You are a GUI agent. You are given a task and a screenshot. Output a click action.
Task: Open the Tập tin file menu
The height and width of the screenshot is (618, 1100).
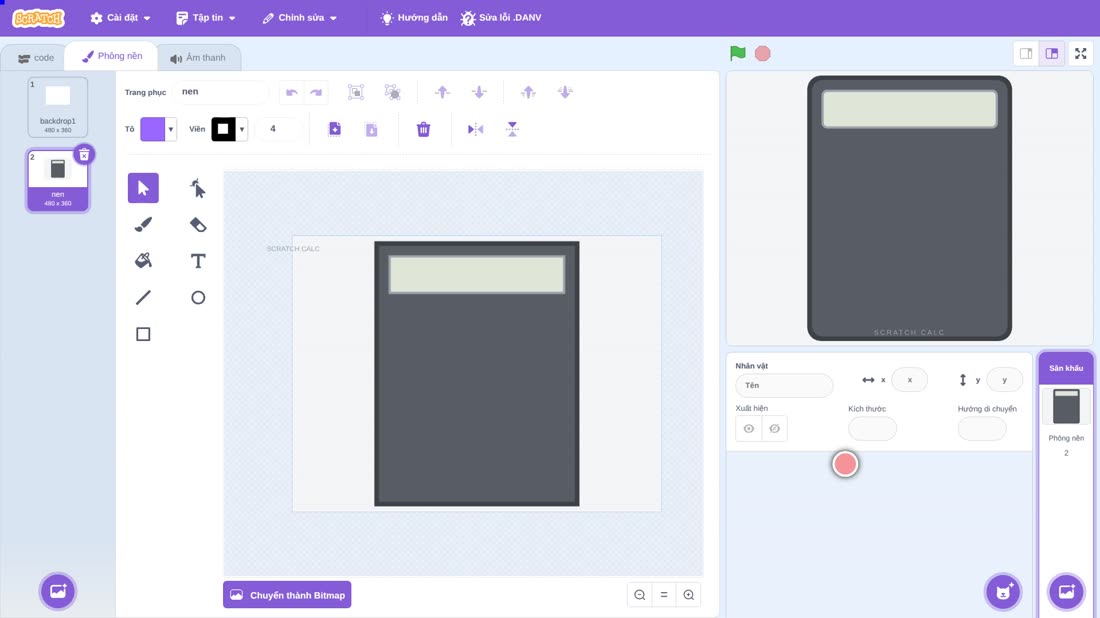point(206,18)
